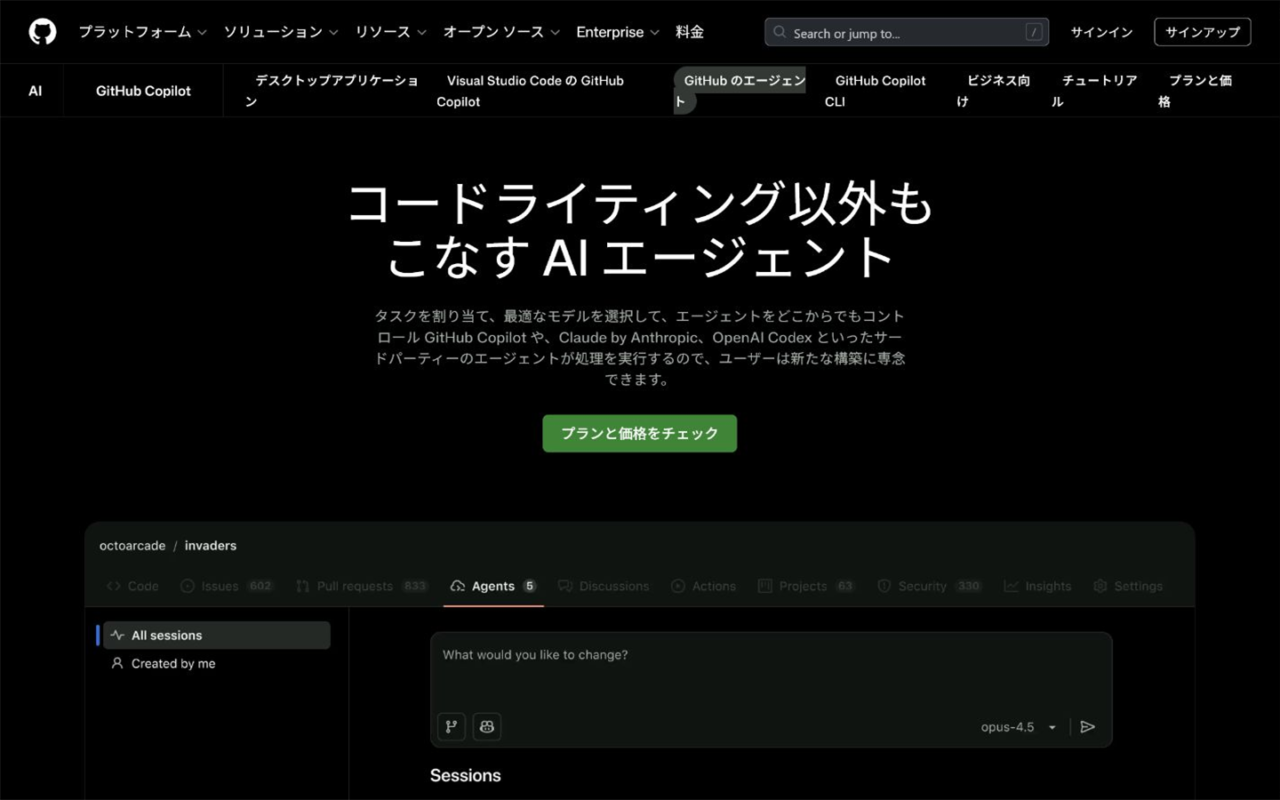The height and width of the screenshot is (800, 1280).
Task: Click the Sessions heading
Action: (465, 775)
